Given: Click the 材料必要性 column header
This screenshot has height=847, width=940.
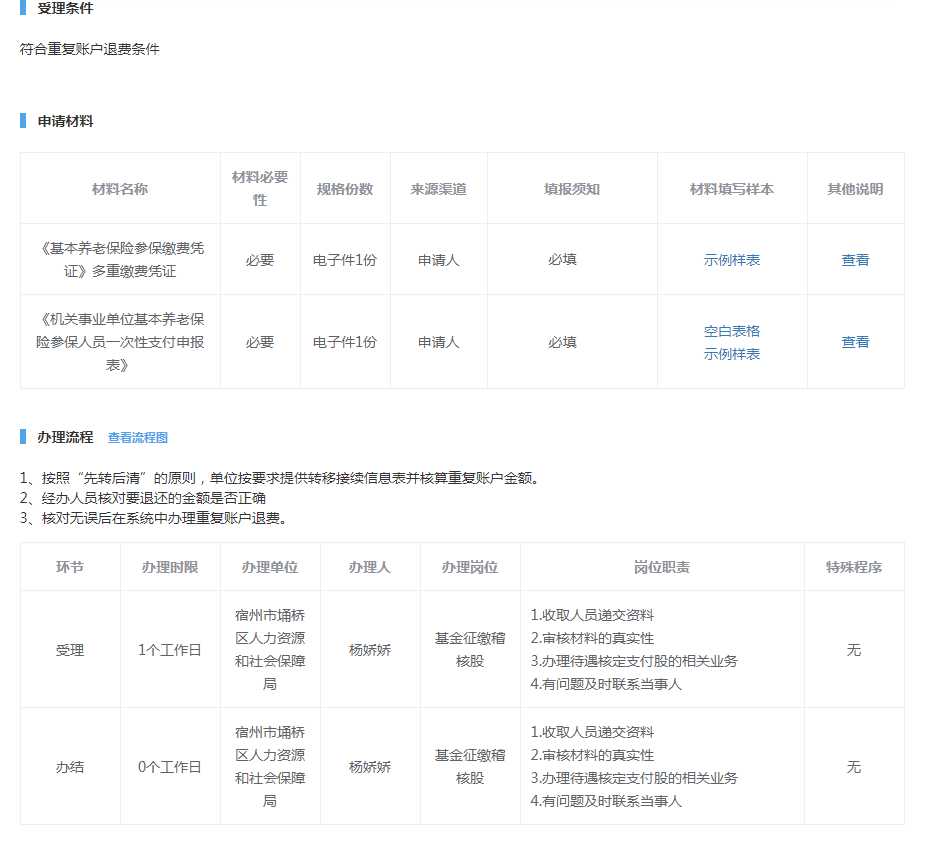Looking at the screenshot, I should (x=260, y=189).
